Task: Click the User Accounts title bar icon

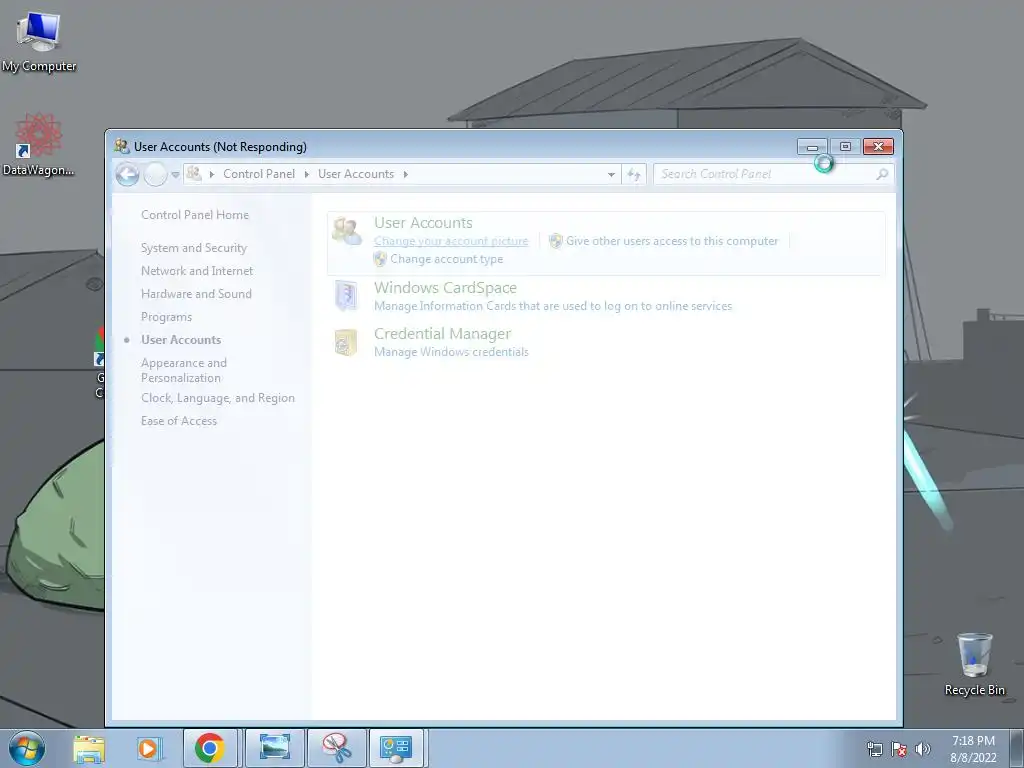Action: [x=121, y=146]
